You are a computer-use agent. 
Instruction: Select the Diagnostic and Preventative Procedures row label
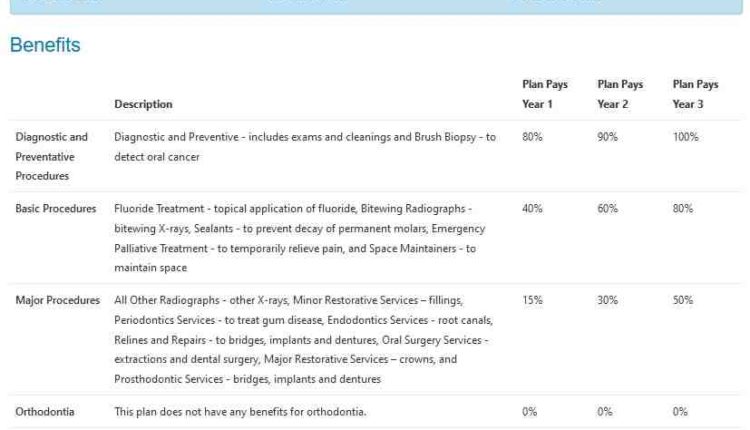click(52, 156)
